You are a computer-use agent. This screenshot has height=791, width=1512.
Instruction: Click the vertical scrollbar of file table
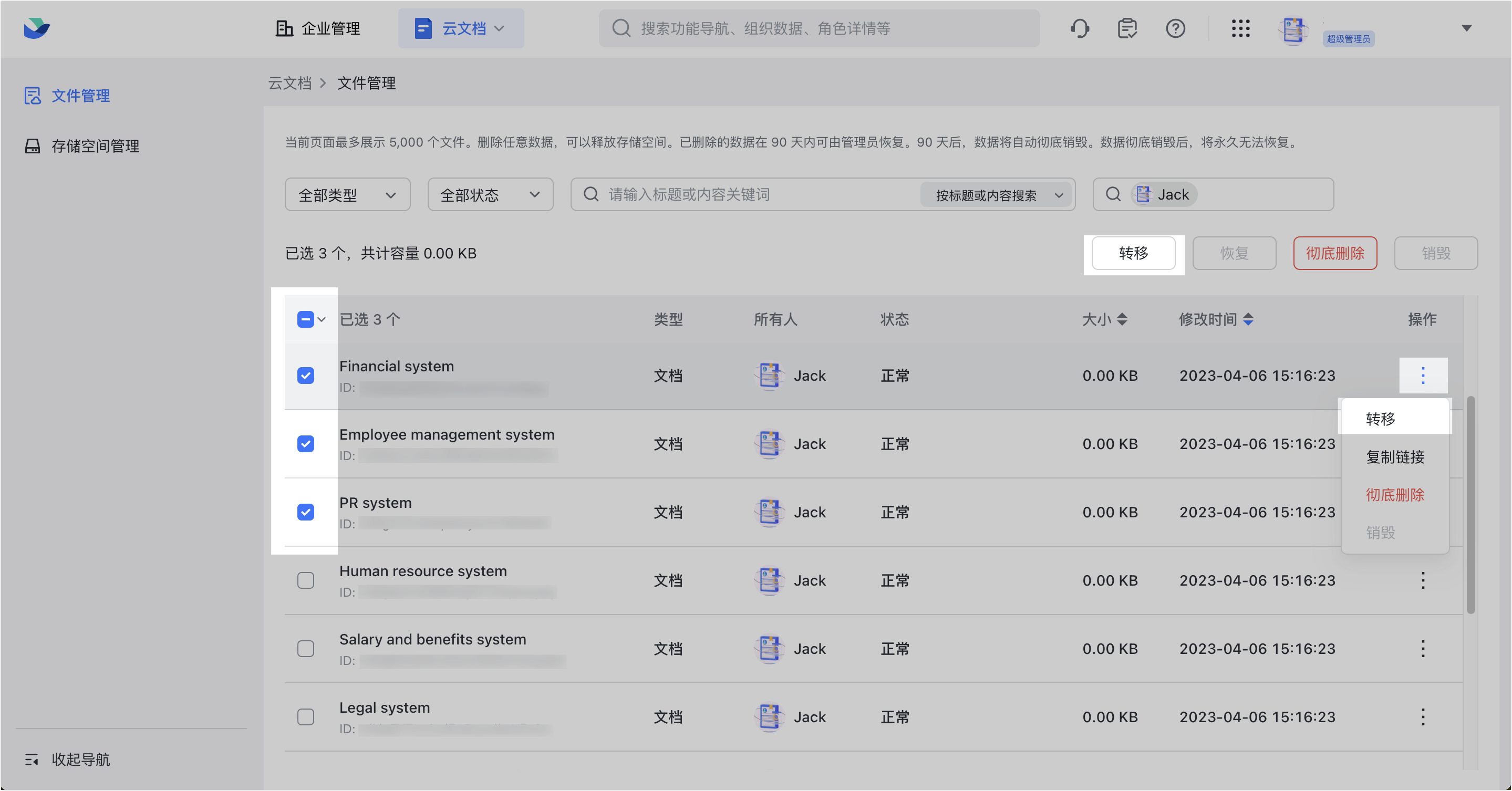1470,505
